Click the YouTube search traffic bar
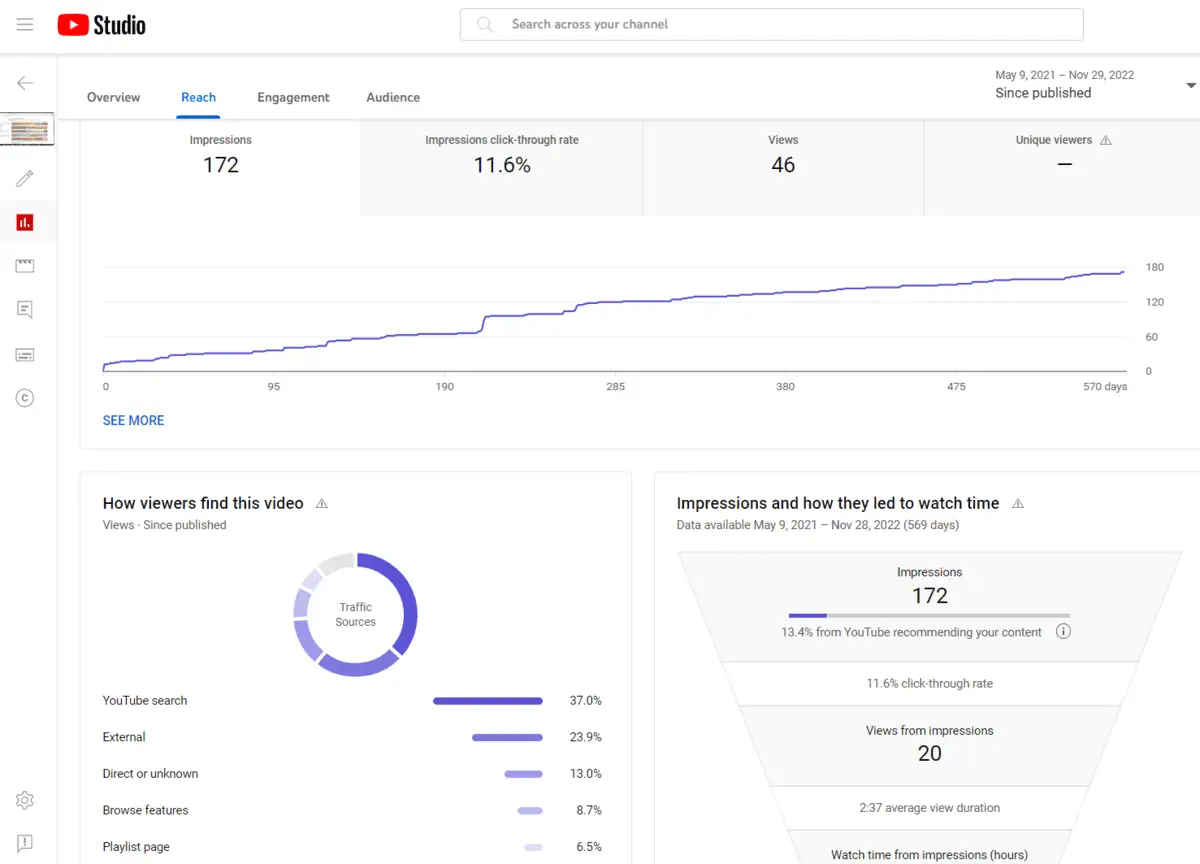Screen dimensions: 1200x864 click(487, 701)
